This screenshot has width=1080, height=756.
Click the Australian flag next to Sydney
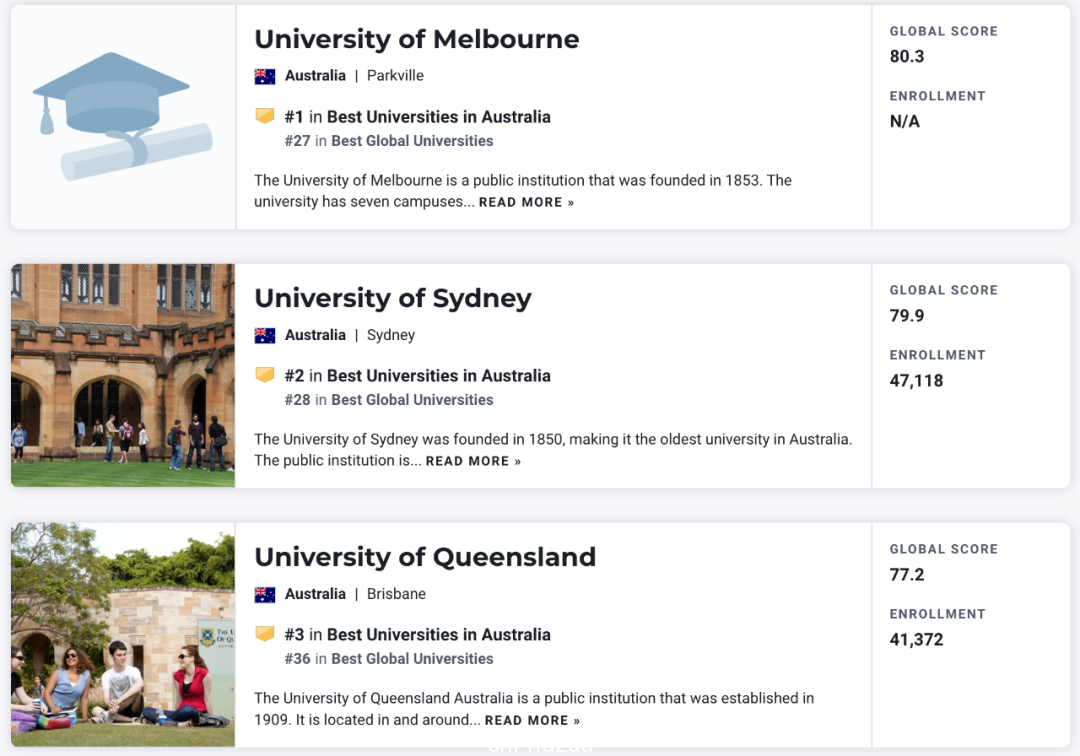click(x=264, y=335)
